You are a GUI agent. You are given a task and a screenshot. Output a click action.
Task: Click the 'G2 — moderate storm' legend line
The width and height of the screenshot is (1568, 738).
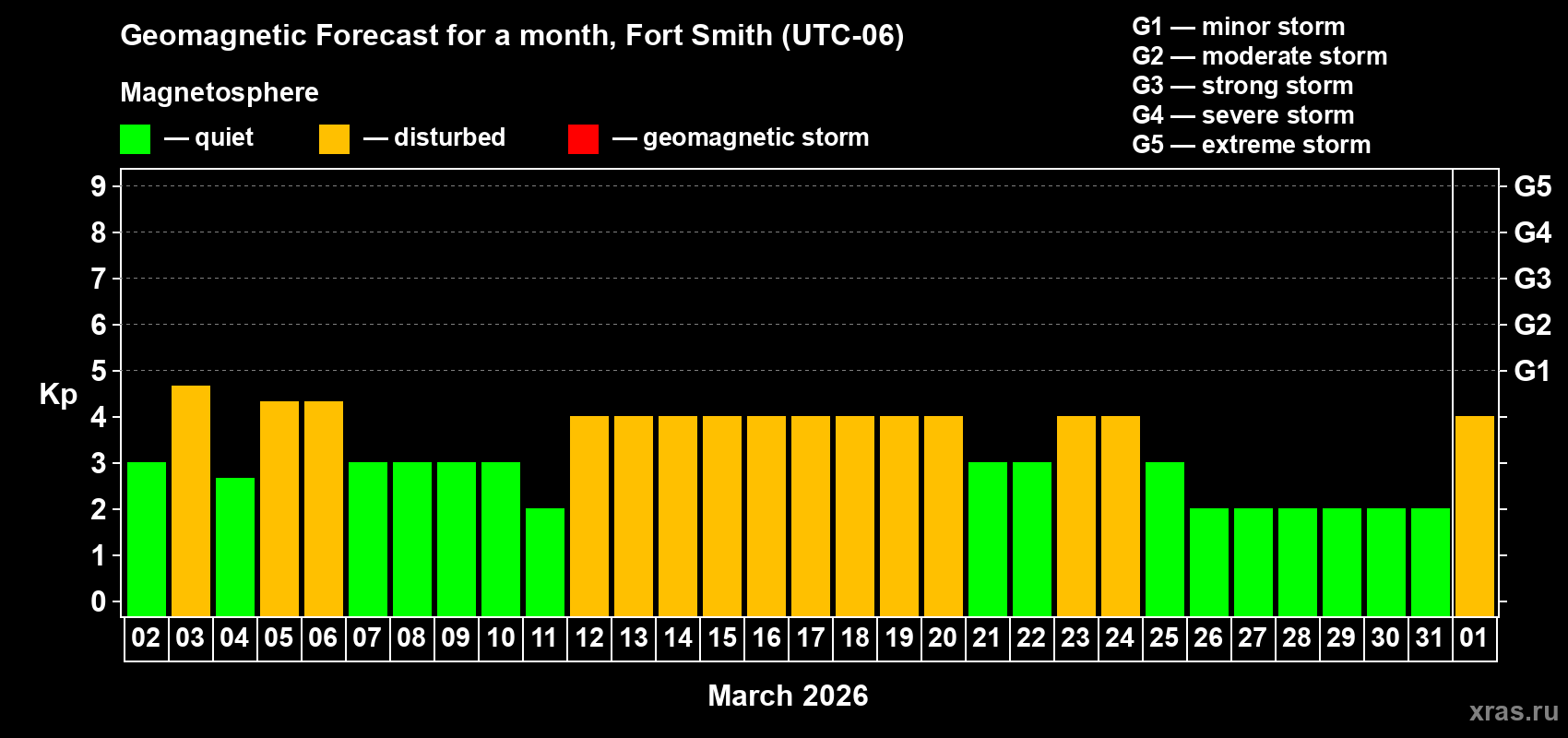pyautogui.click(x=1259, y=56)
